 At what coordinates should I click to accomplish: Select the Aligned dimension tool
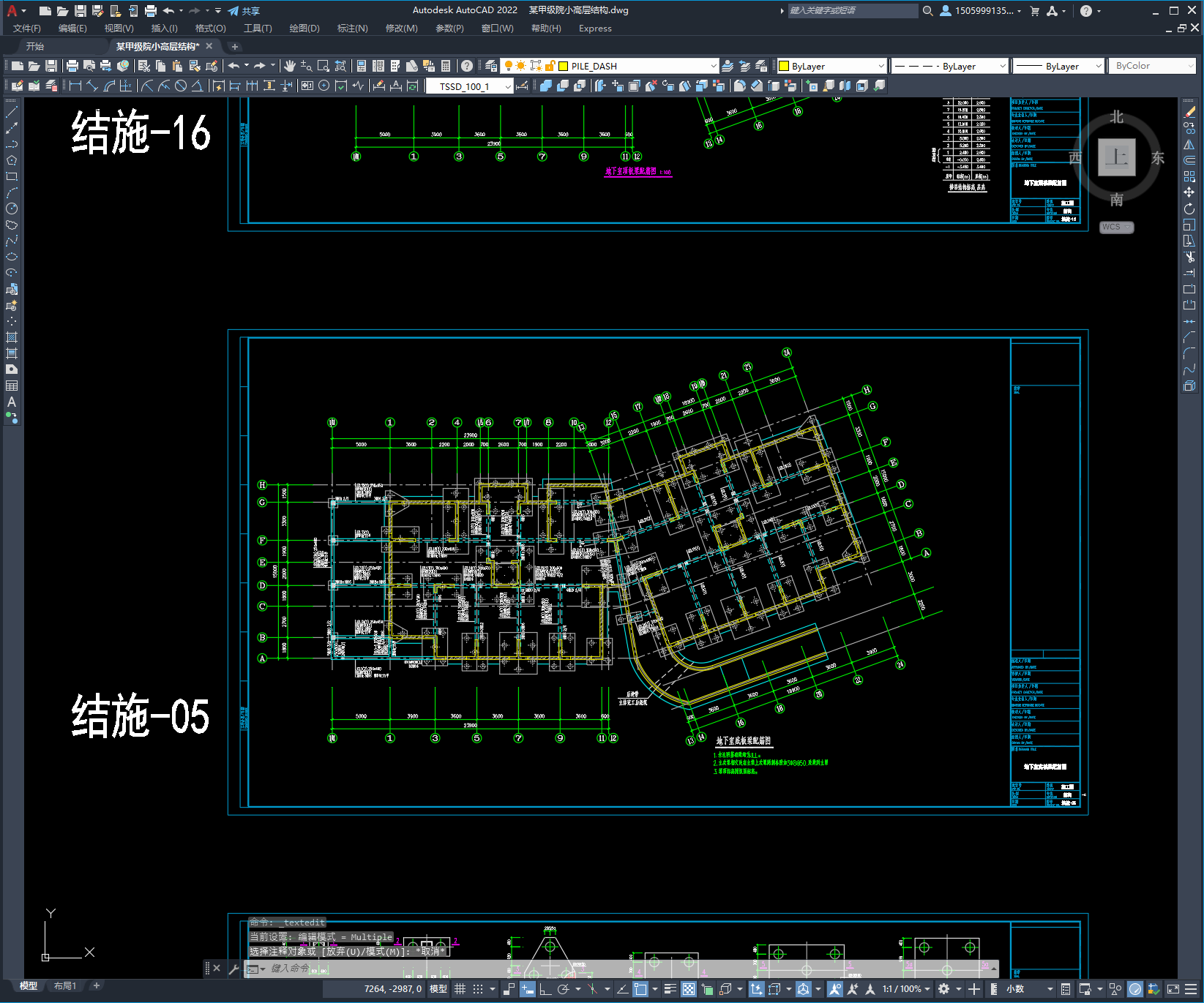tap(92, 86)
